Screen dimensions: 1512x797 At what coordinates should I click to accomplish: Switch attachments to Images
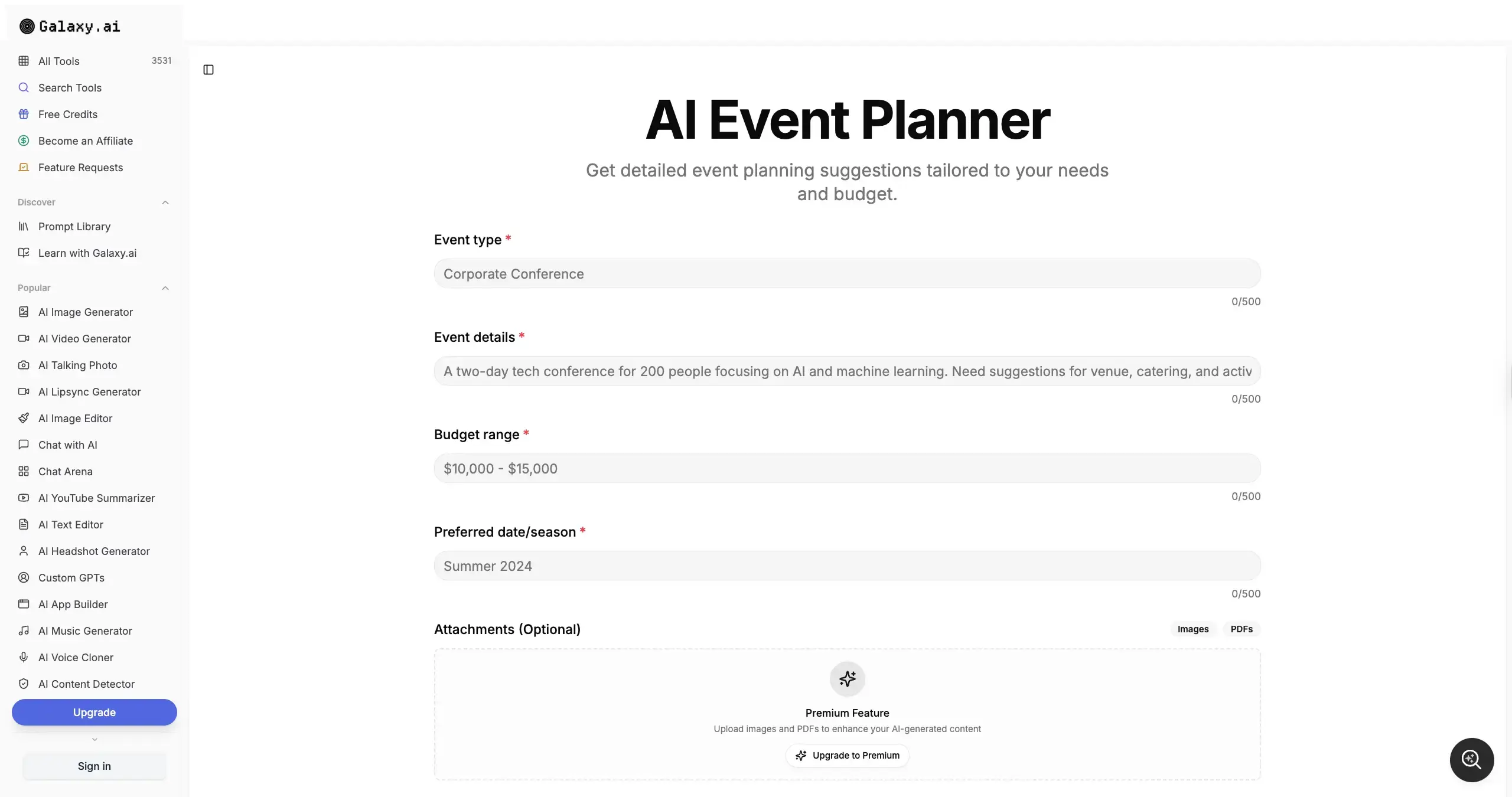[1192, 629]
